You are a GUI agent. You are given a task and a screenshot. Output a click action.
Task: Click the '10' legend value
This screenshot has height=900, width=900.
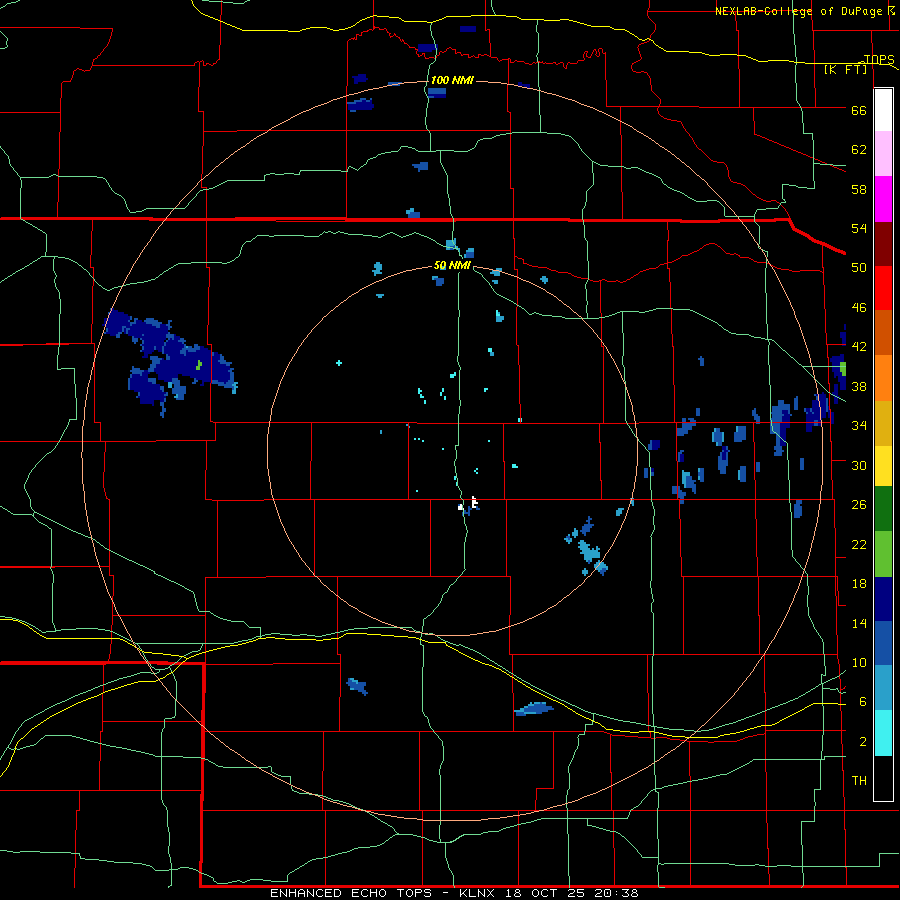click(x=859, y=662)
